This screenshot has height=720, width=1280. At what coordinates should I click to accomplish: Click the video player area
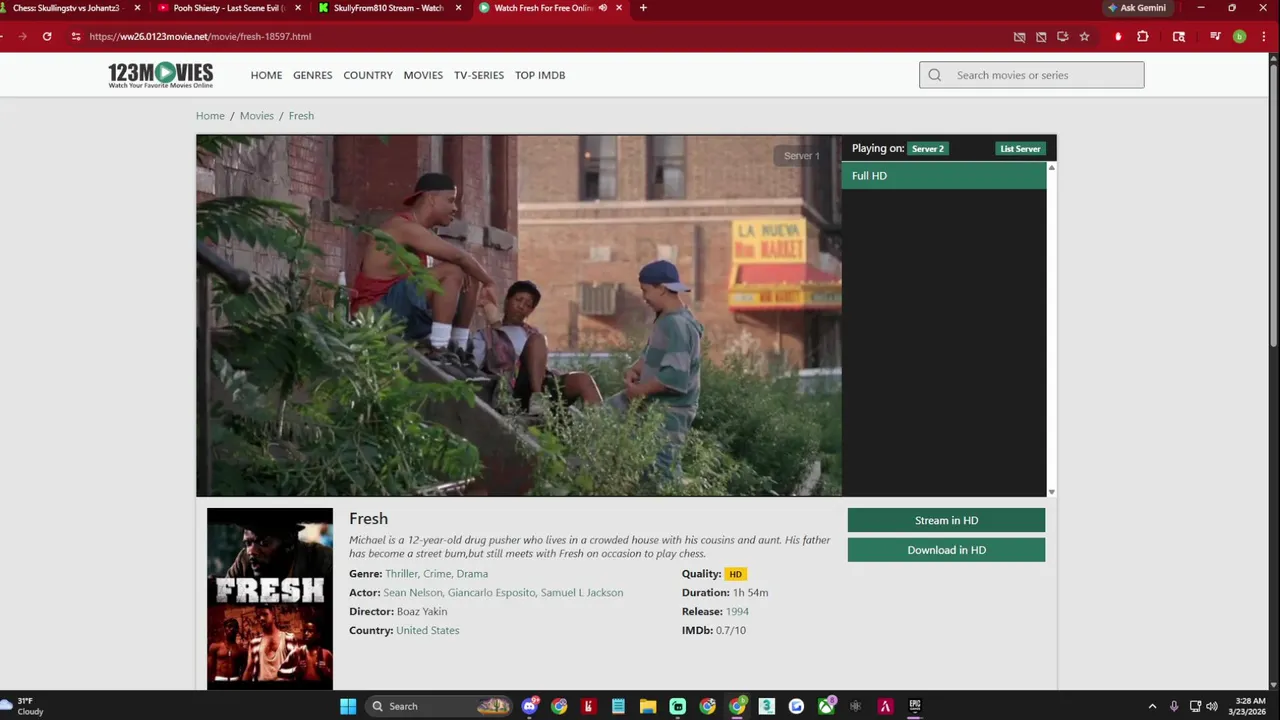519,316
